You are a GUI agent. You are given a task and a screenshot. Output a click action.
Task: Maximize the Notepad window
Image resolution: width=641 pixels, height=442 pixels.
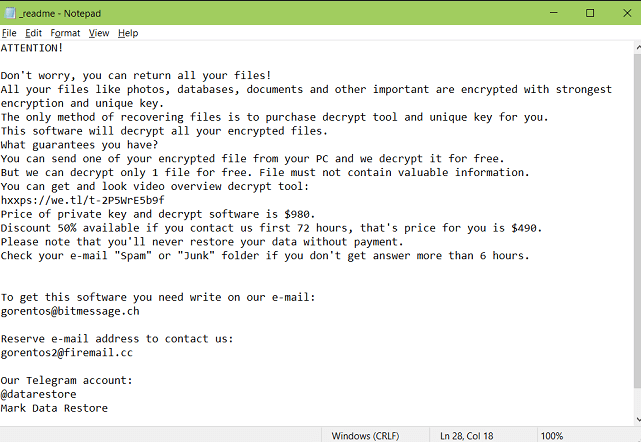coord(592,13)
